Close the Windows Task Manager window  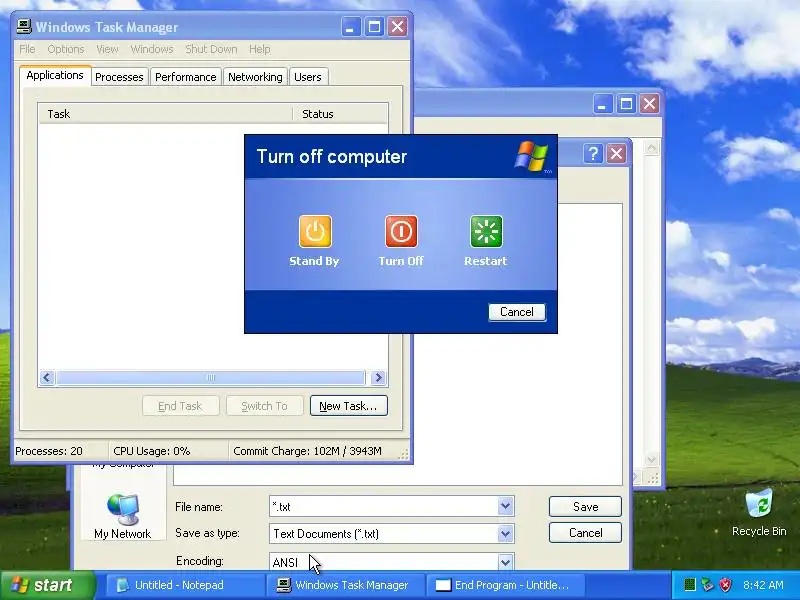click(x=397, y=27)
